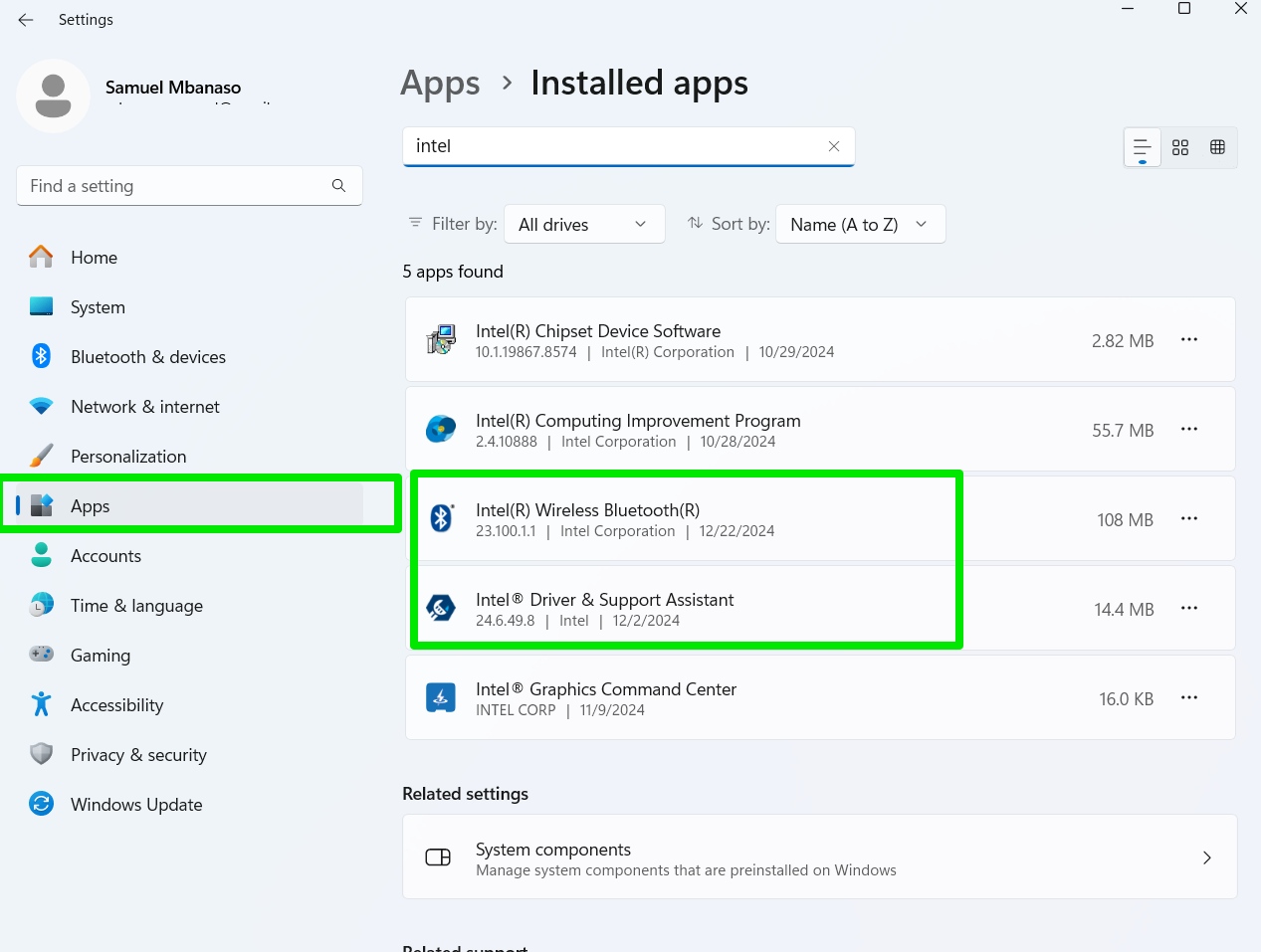The width and height of the screenshot is (1261, 952).
Task: Open options for Intel Computing Improvement Program
Action: coord(1189,430)
